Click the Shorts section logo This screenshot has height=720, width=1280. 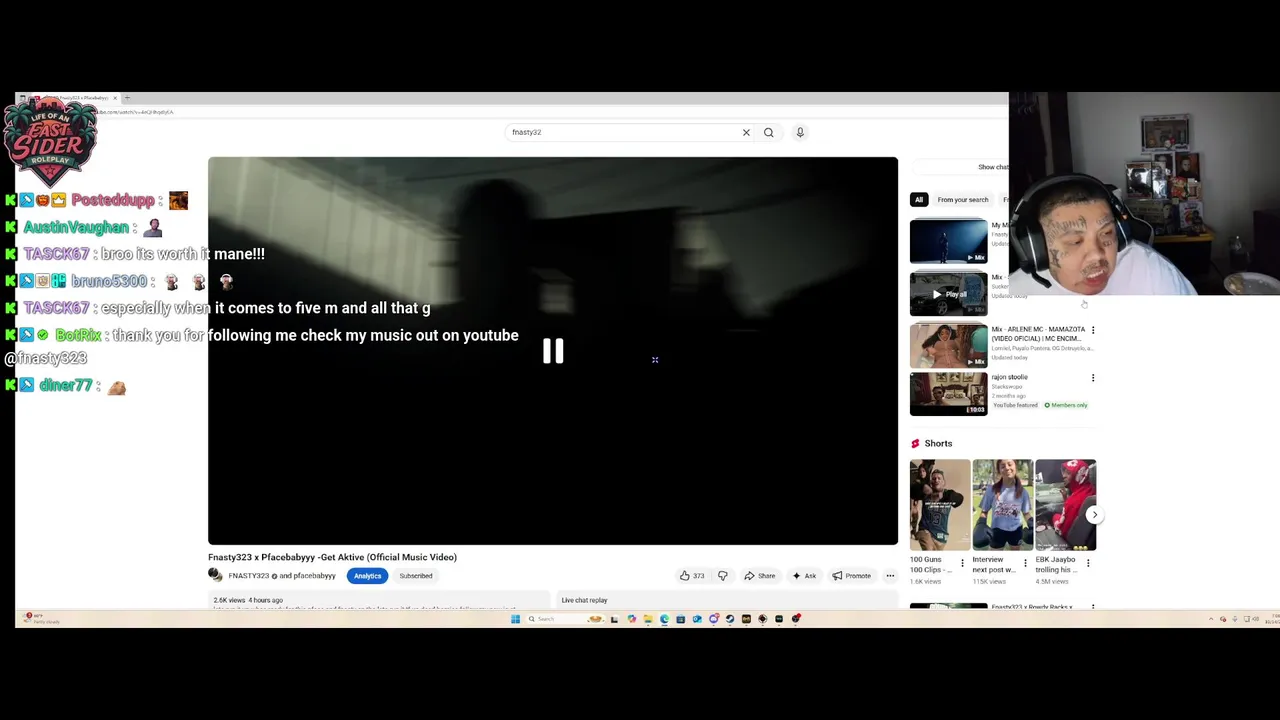915,443
